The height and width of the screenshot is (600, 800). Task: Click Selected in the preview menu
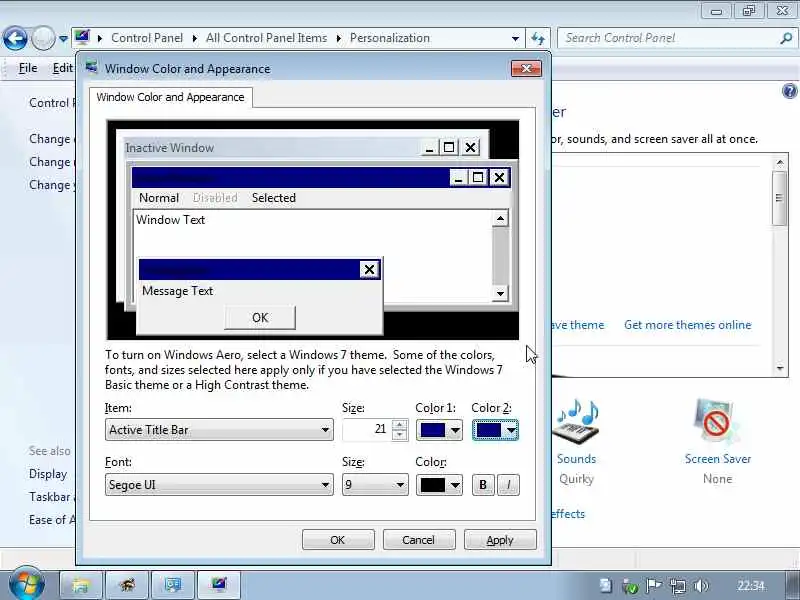(x=274, y=198)
